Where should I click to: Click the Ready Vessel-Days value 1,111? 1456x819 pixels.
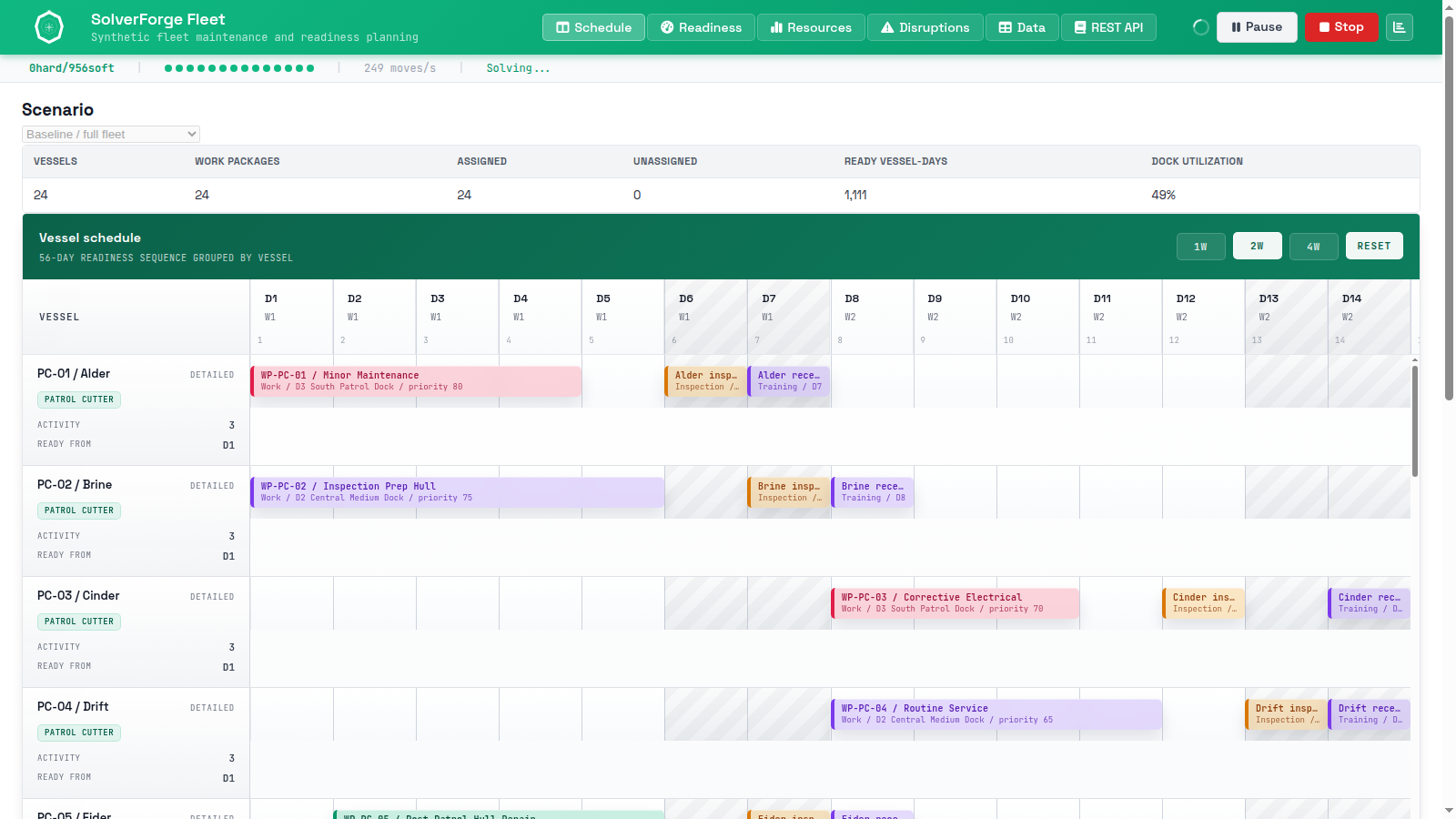click(855, 195)
